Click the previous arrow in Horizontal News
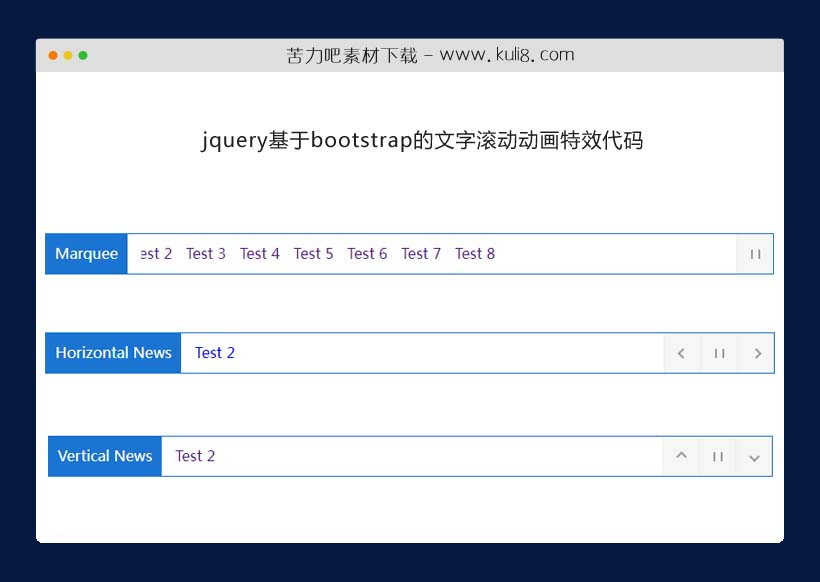 (x=682, y=353)
